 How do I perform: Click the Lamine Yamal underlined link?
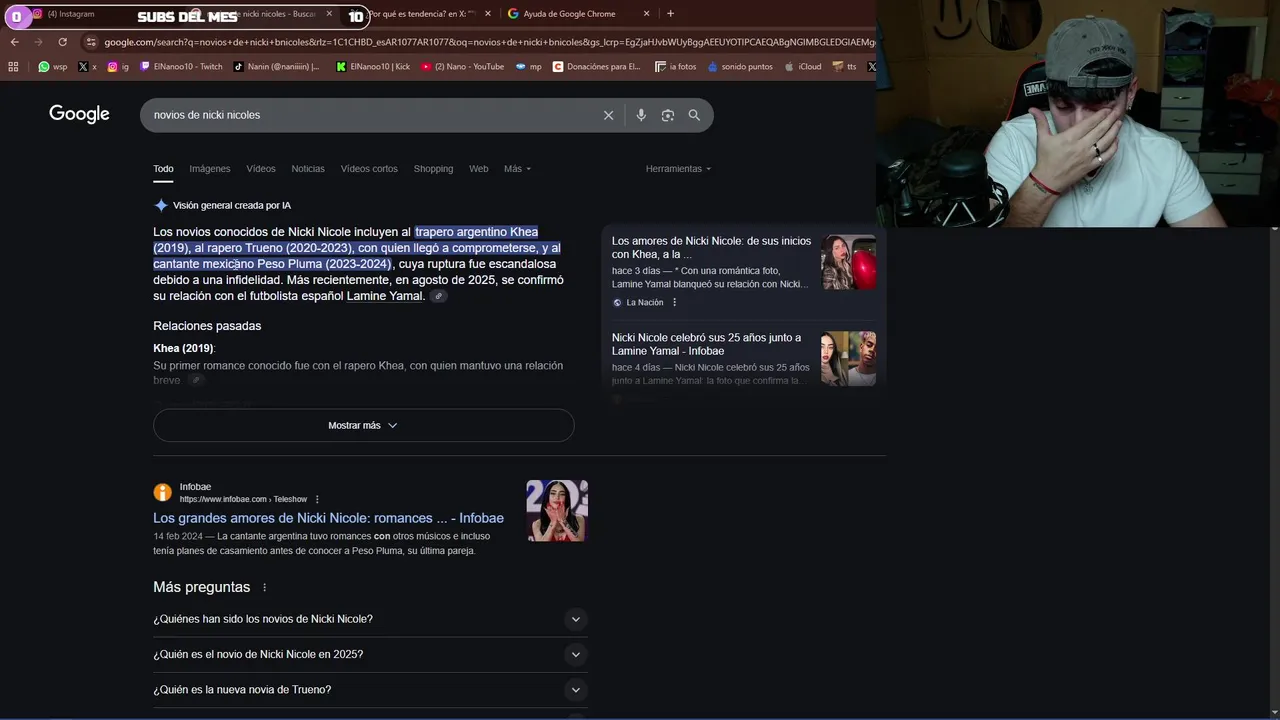click(x=385, y=296)
